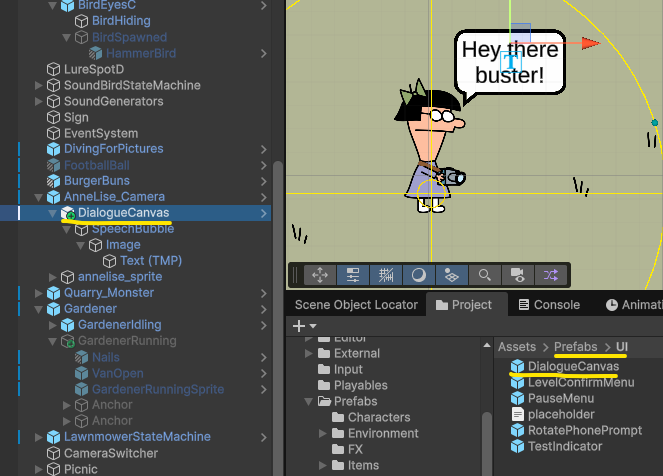Click the purple shuffle arrows icon
Viewport: 663px width, 476px height.
(x=550, y=274)
